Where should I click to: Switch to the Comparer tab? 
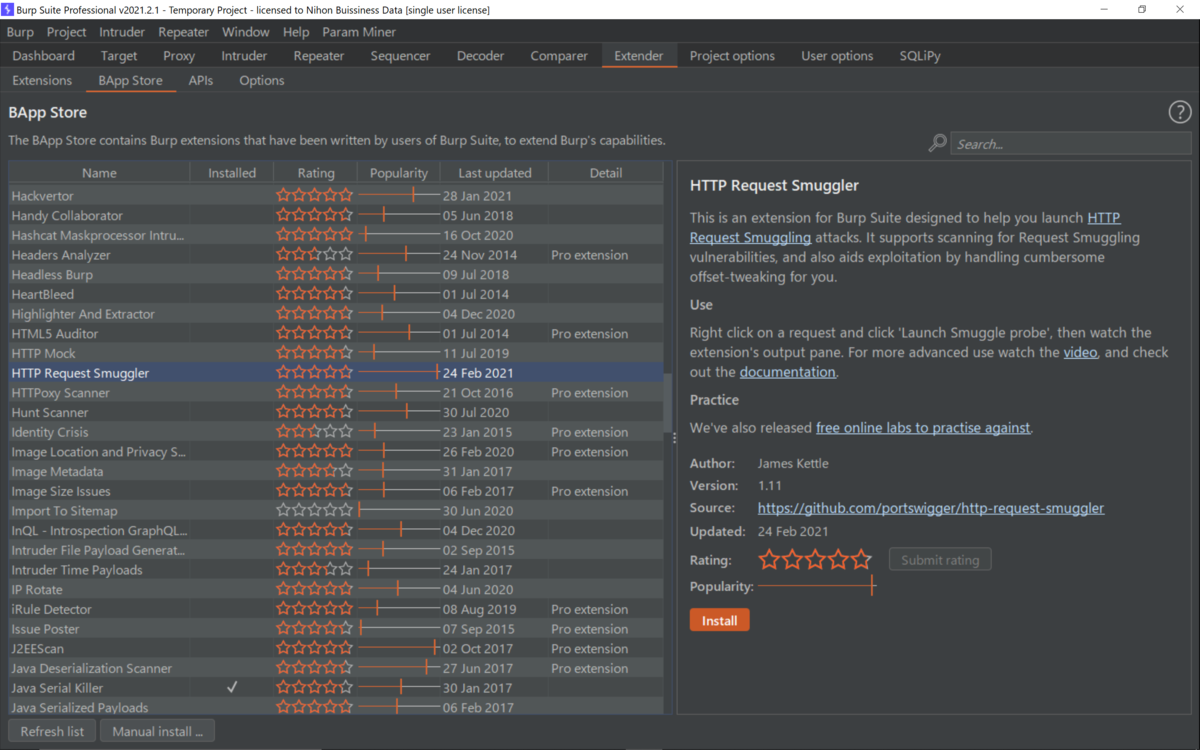[x=559, y=56]
